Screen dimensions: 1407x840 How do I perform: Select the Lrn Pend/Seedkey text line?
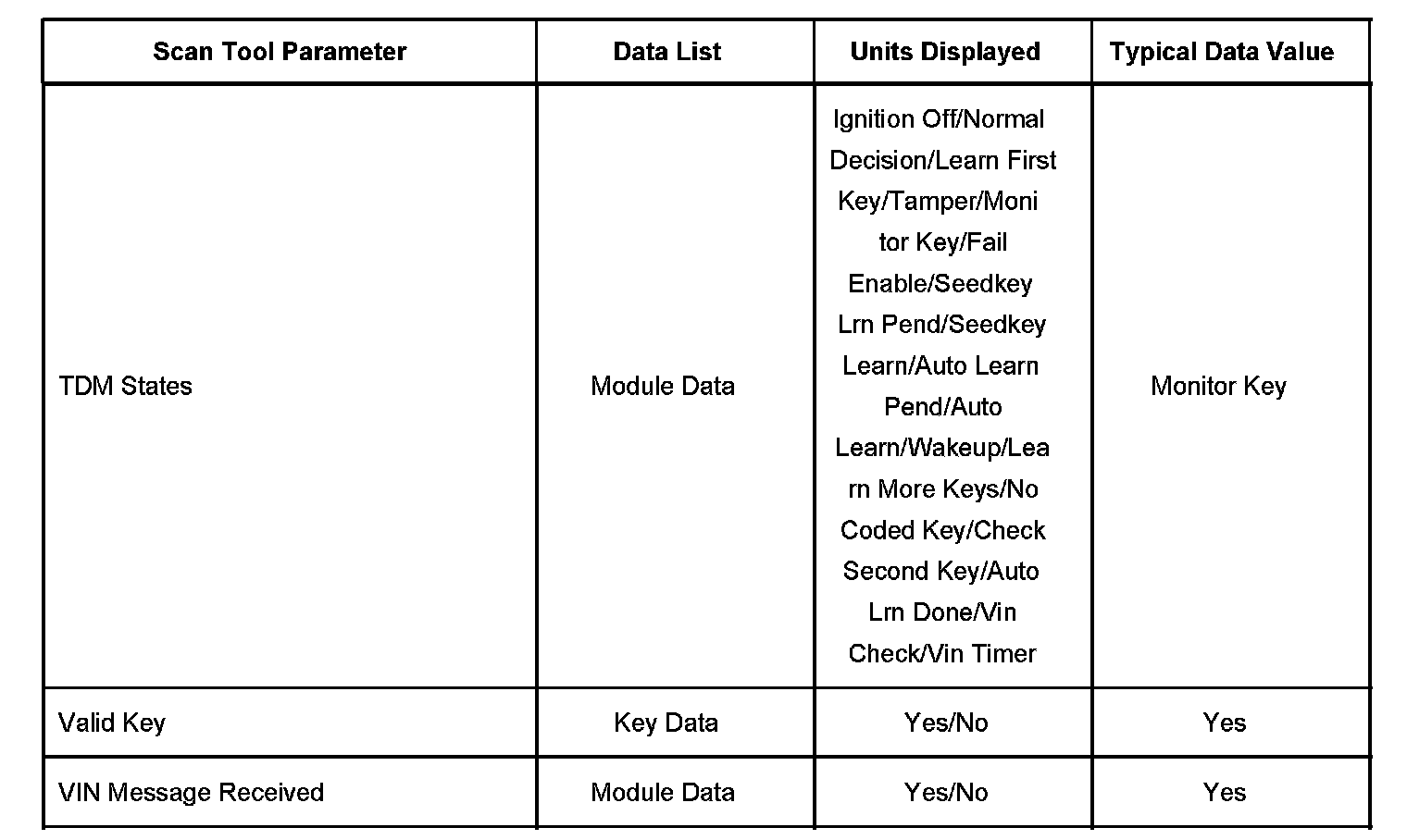[941, 325]
